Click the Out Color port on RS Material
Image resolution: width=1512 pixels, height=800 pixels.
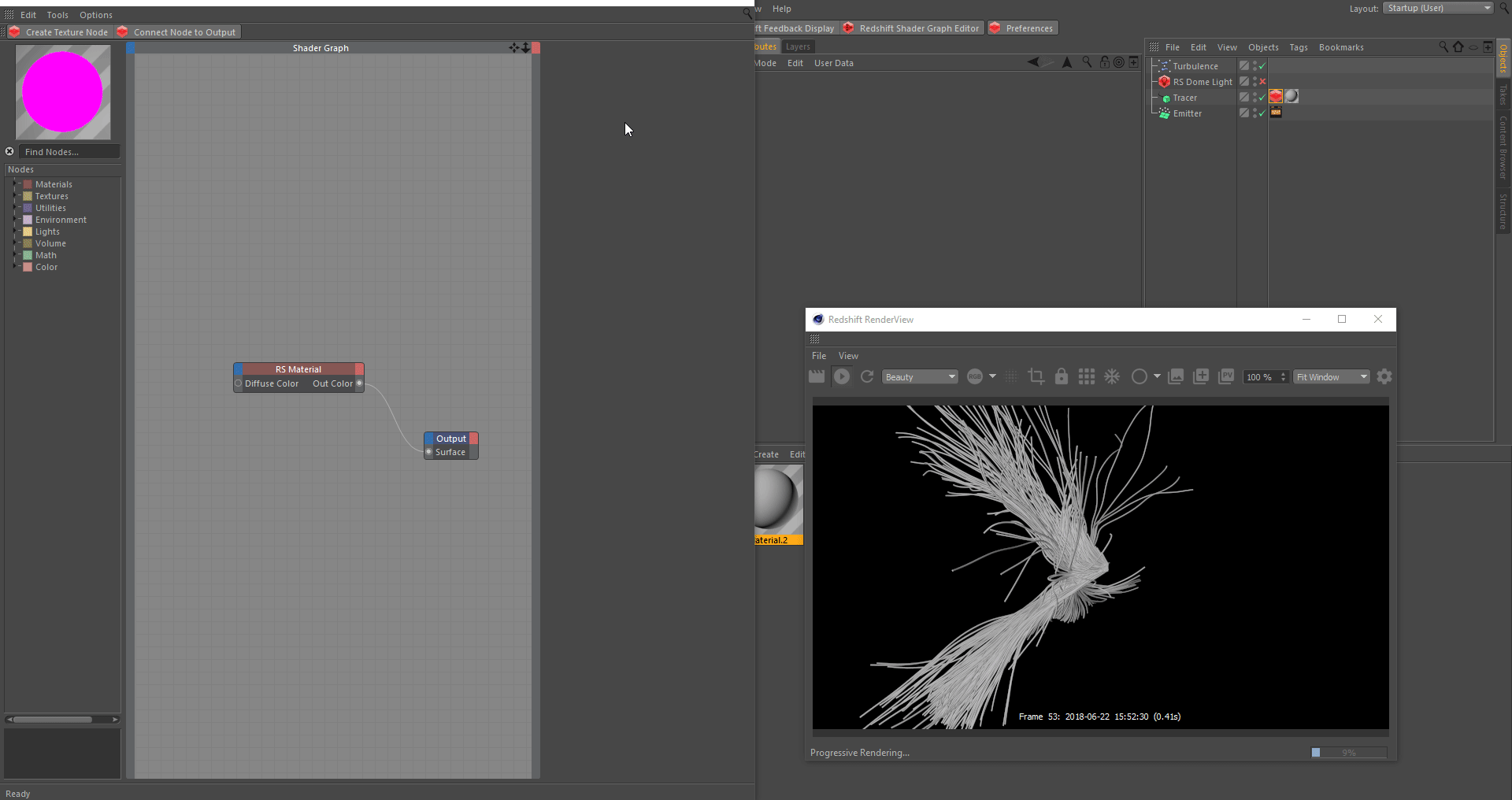point(359,383)
